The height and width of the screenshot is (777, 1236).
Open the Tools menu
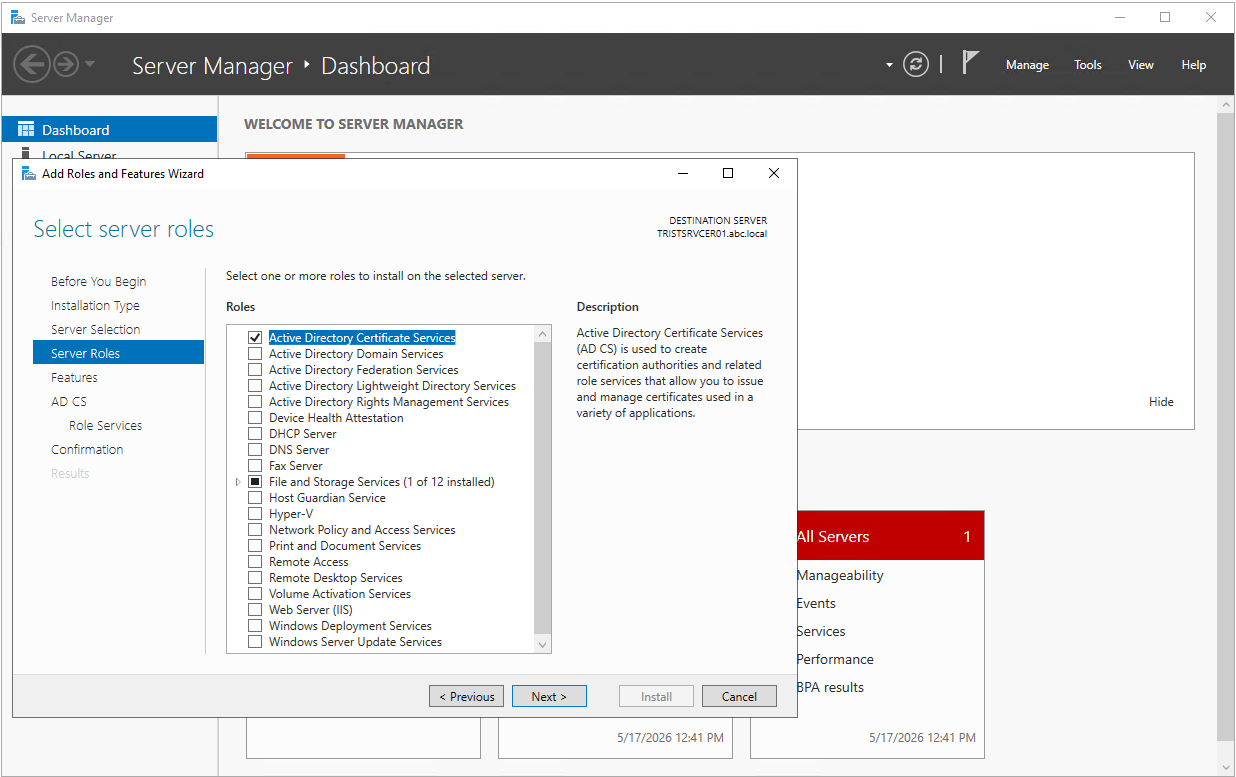point(1088,65)
